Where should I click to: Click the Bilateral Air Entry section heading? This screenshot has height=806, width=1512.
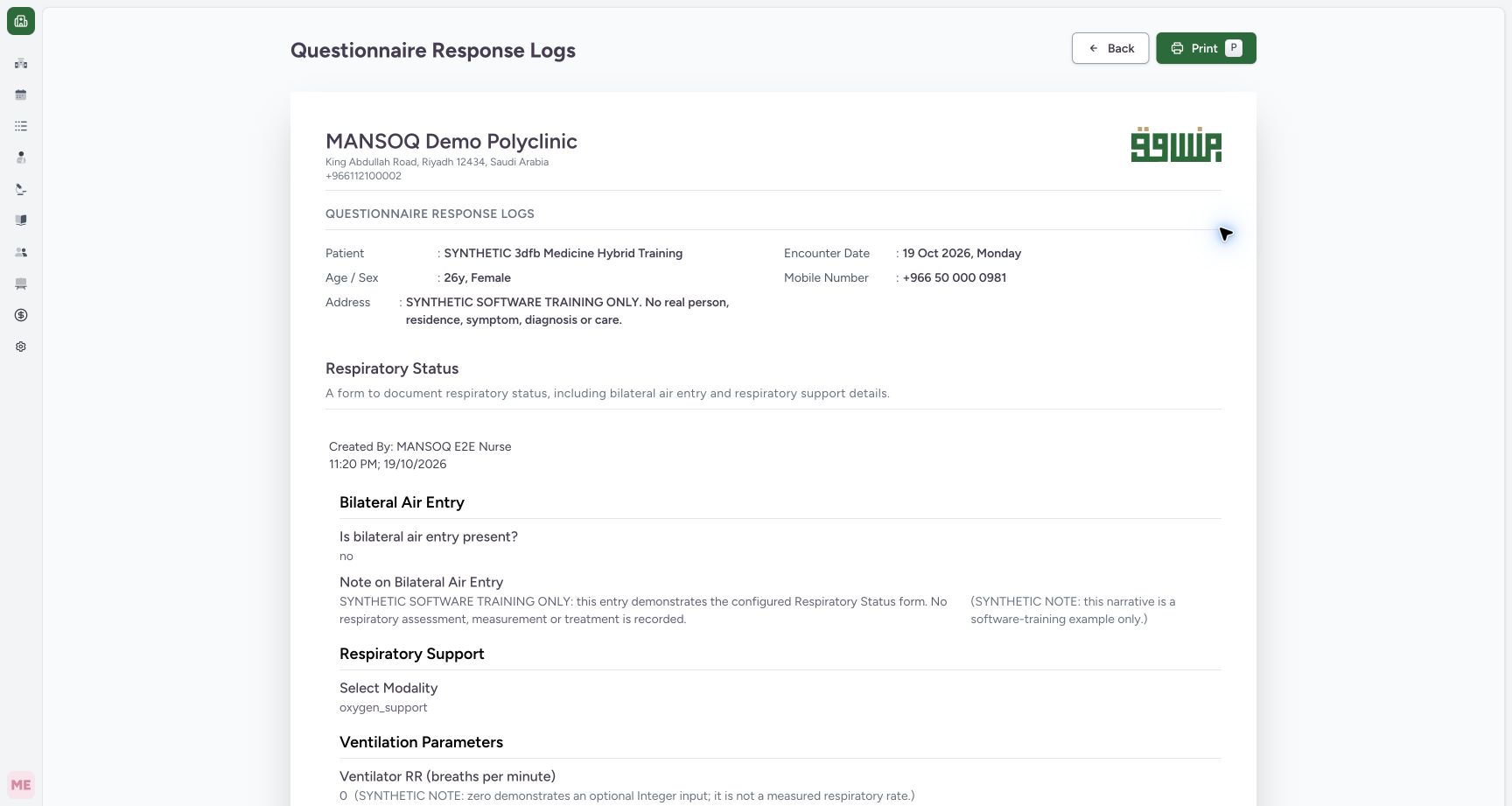(x=402, y=502)
